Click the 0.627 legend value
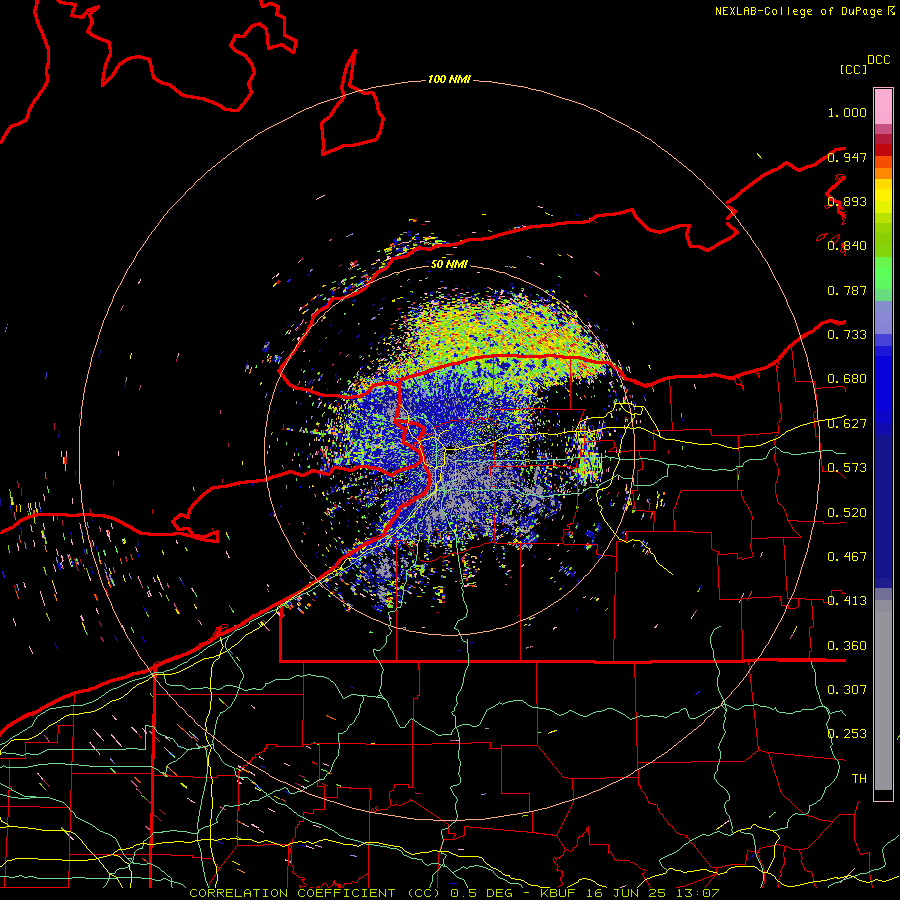This screenshot has width=900, height=900. 847,424
